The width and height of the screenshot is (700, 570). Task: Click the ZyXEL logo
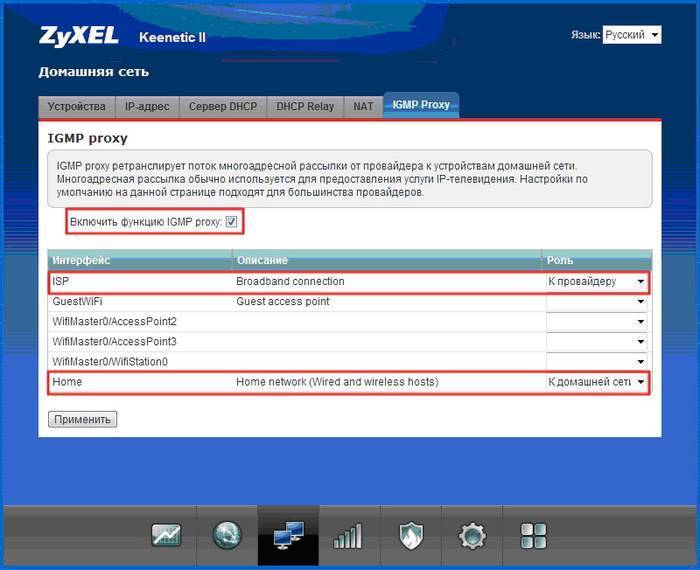(79, 37)
